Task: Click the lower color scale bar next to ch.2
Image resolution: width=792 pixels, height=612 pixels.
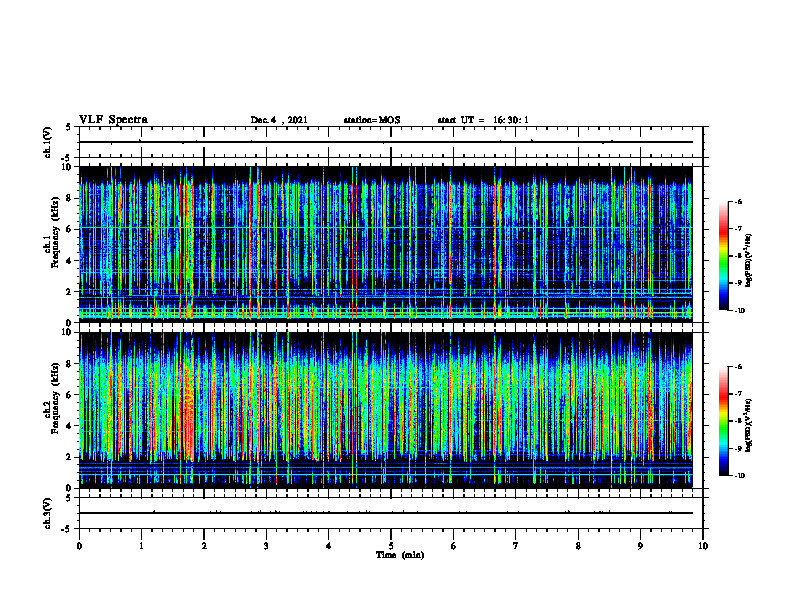Action: click(723, 421)
